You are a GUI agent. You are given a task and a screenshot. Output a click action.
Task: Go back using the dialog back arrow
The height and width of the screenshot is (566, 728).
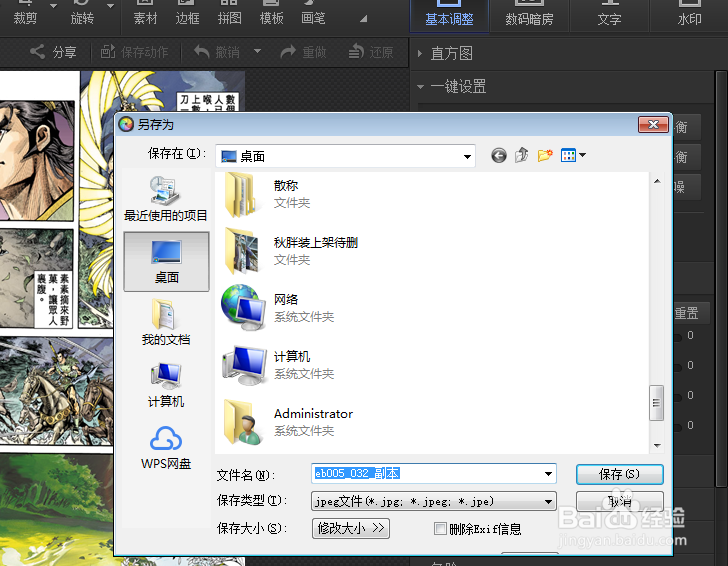click(499, 156)
